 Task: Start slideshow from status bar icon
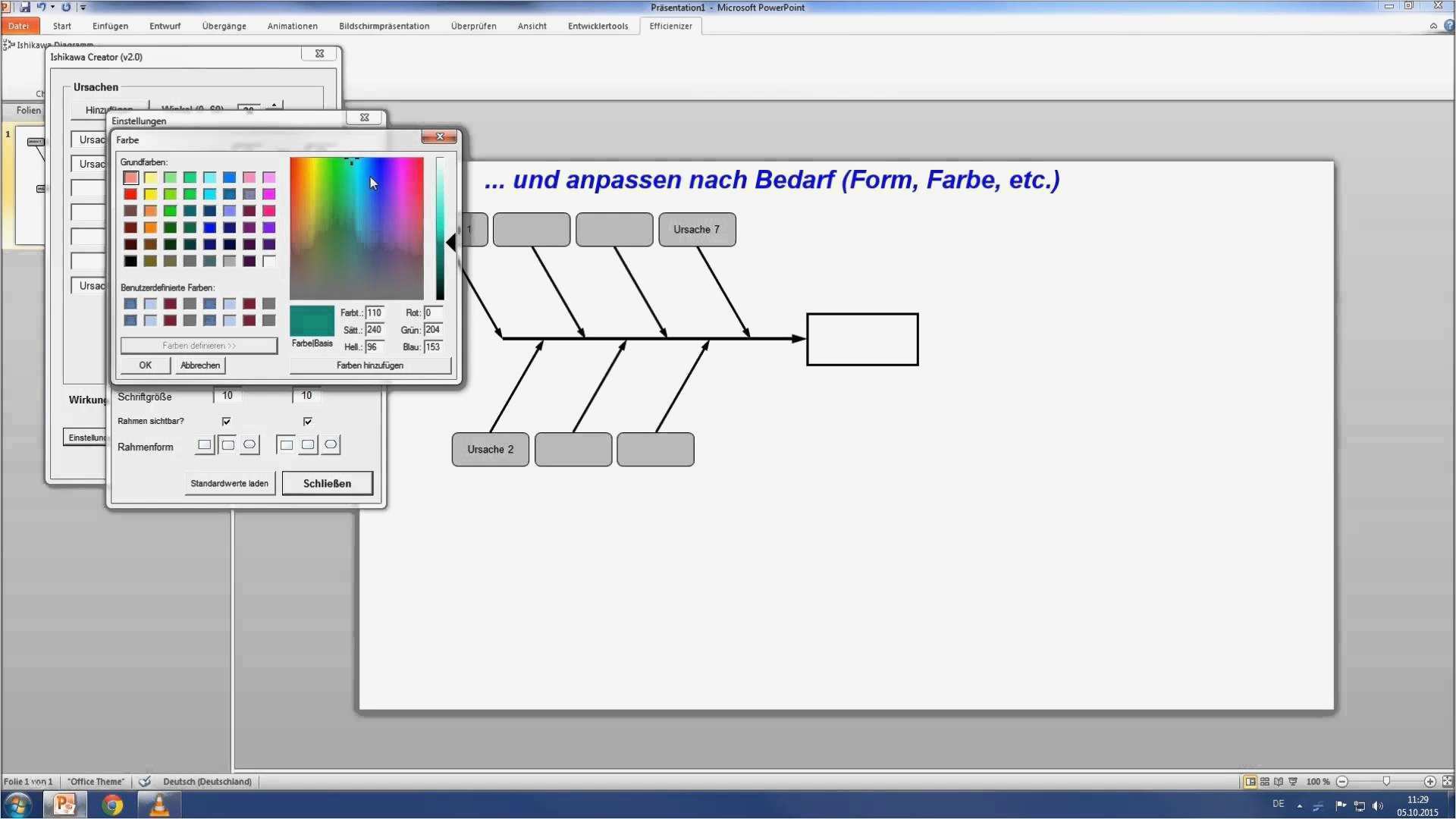pos(1293,781)
